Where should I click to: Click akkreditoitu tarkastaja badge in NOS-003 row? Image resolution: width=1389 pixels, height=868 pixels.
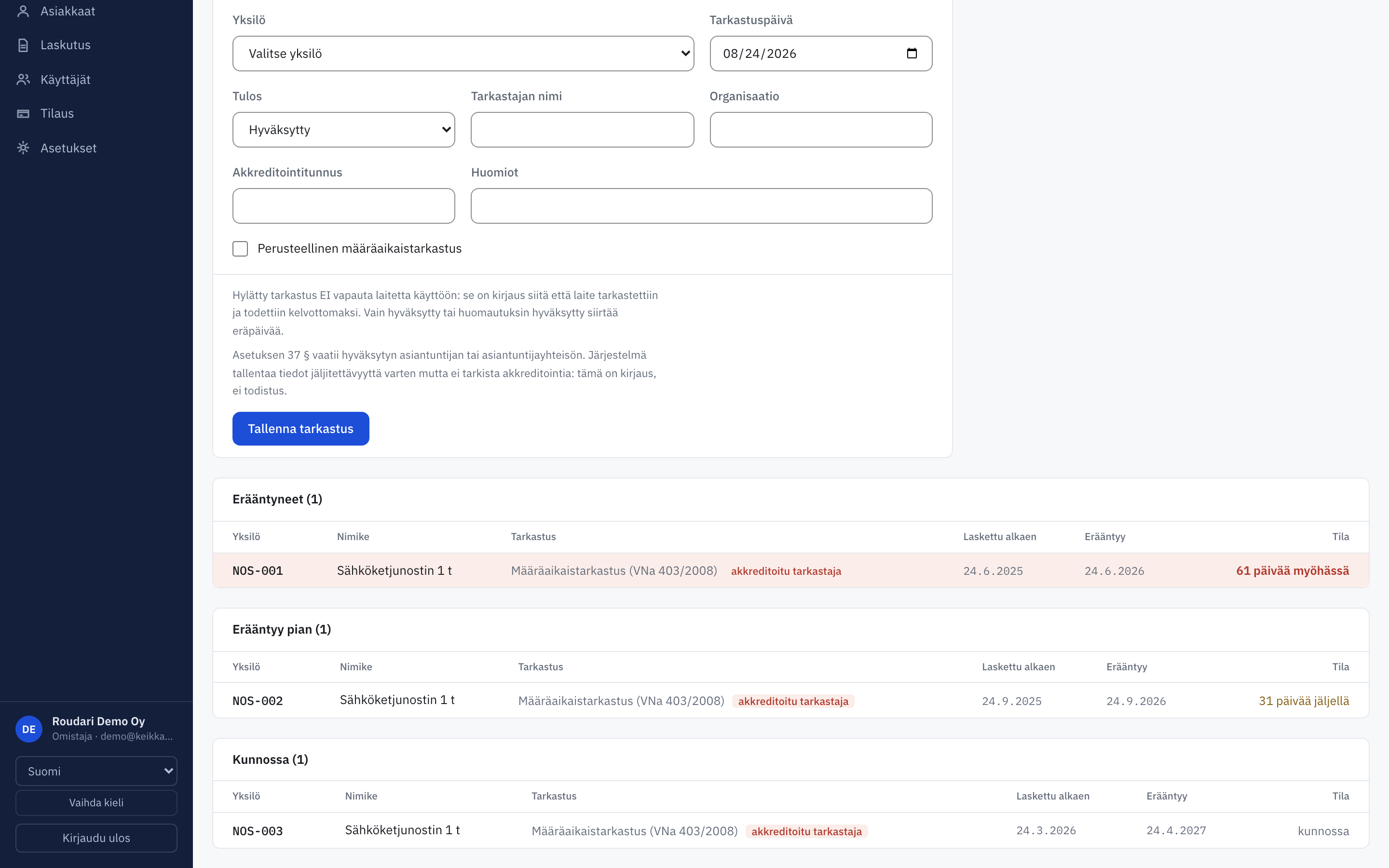[x=806, y=832]
